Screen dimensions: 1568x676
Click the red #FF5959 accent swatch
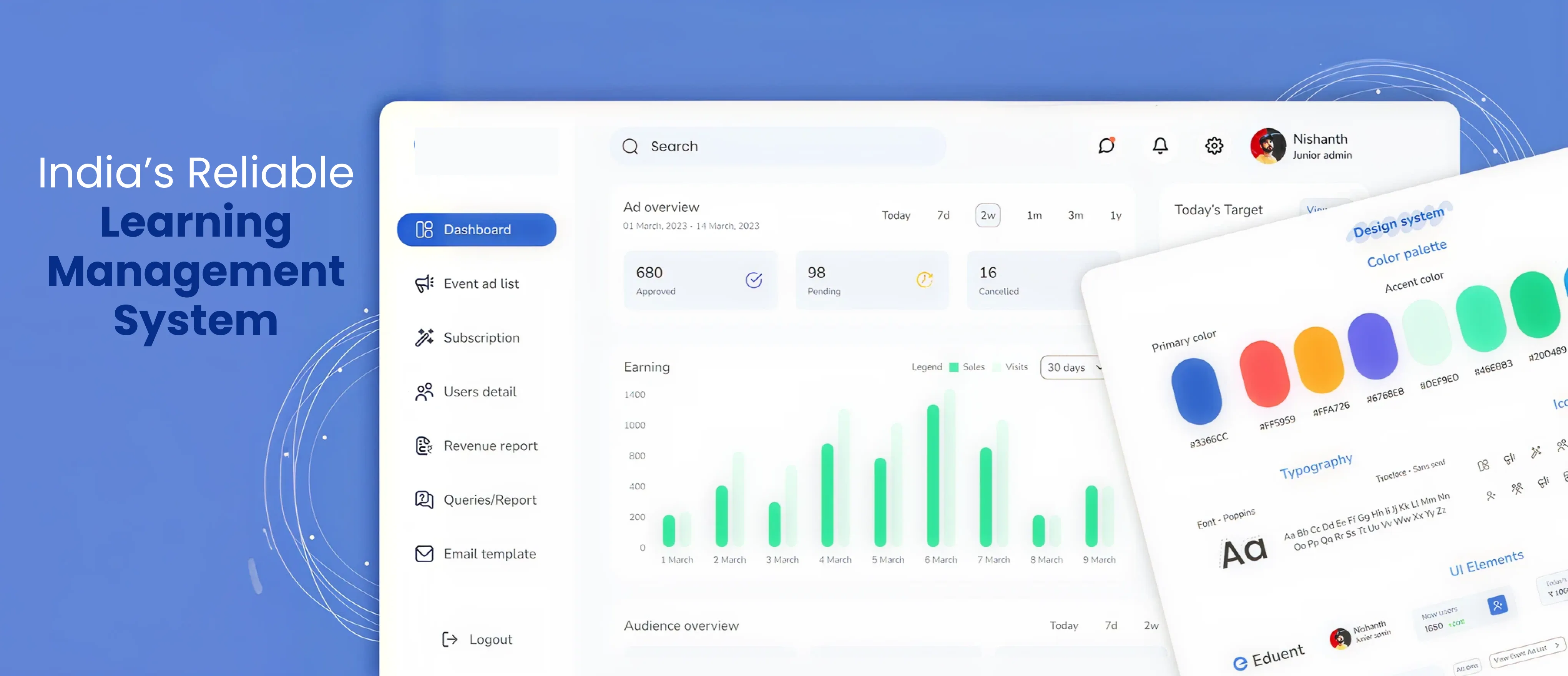coord(1264,374)
